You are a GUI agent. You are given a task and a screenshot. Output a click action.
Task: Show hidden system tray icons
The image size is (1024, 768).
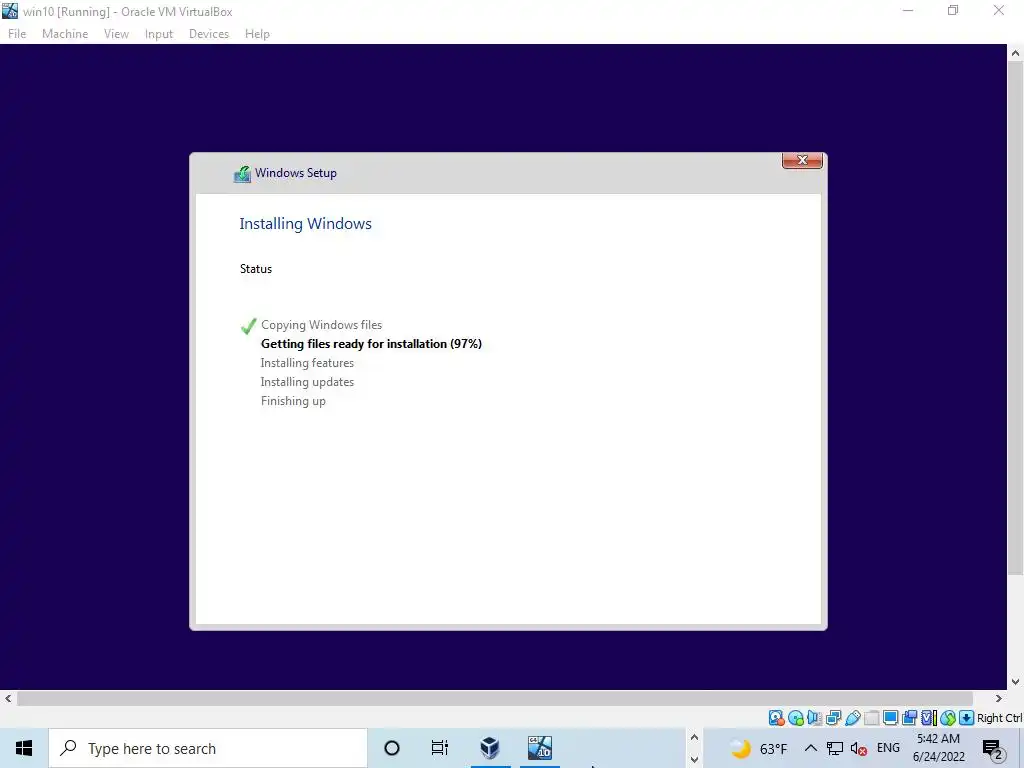(810, 748)
